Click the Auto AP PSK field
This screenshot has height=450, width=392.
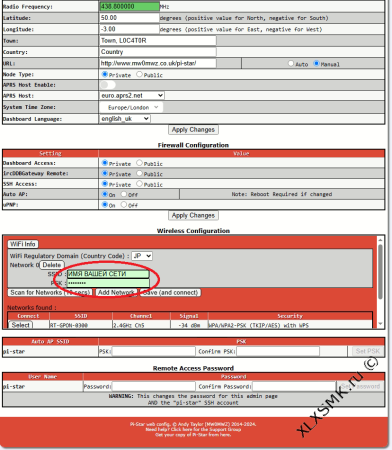(154, 351)
